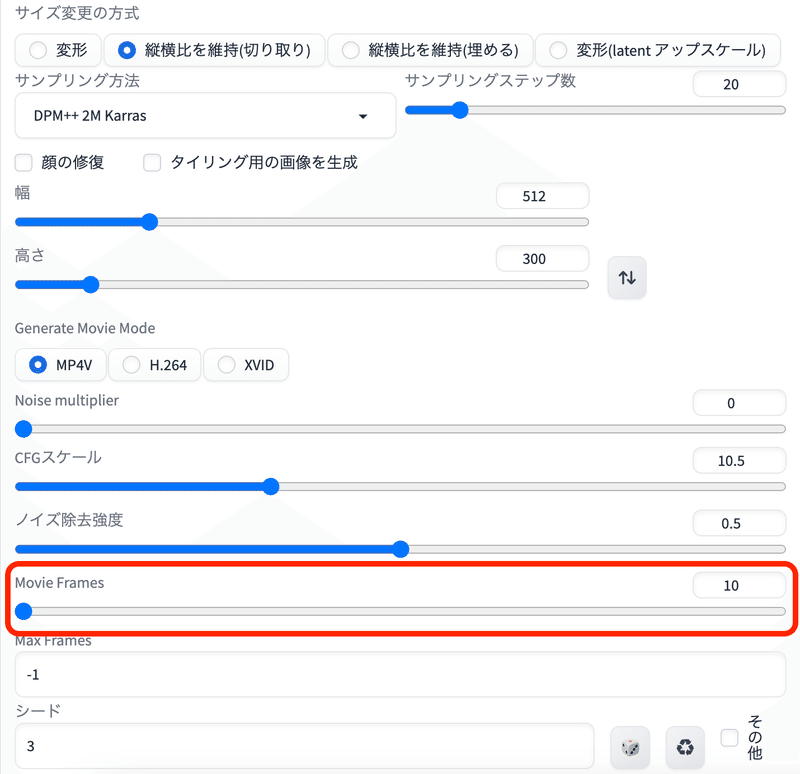Click the サンプリングステップ数 slider handle
Viewport: 800px width, 774px height.
pos(460,110)
